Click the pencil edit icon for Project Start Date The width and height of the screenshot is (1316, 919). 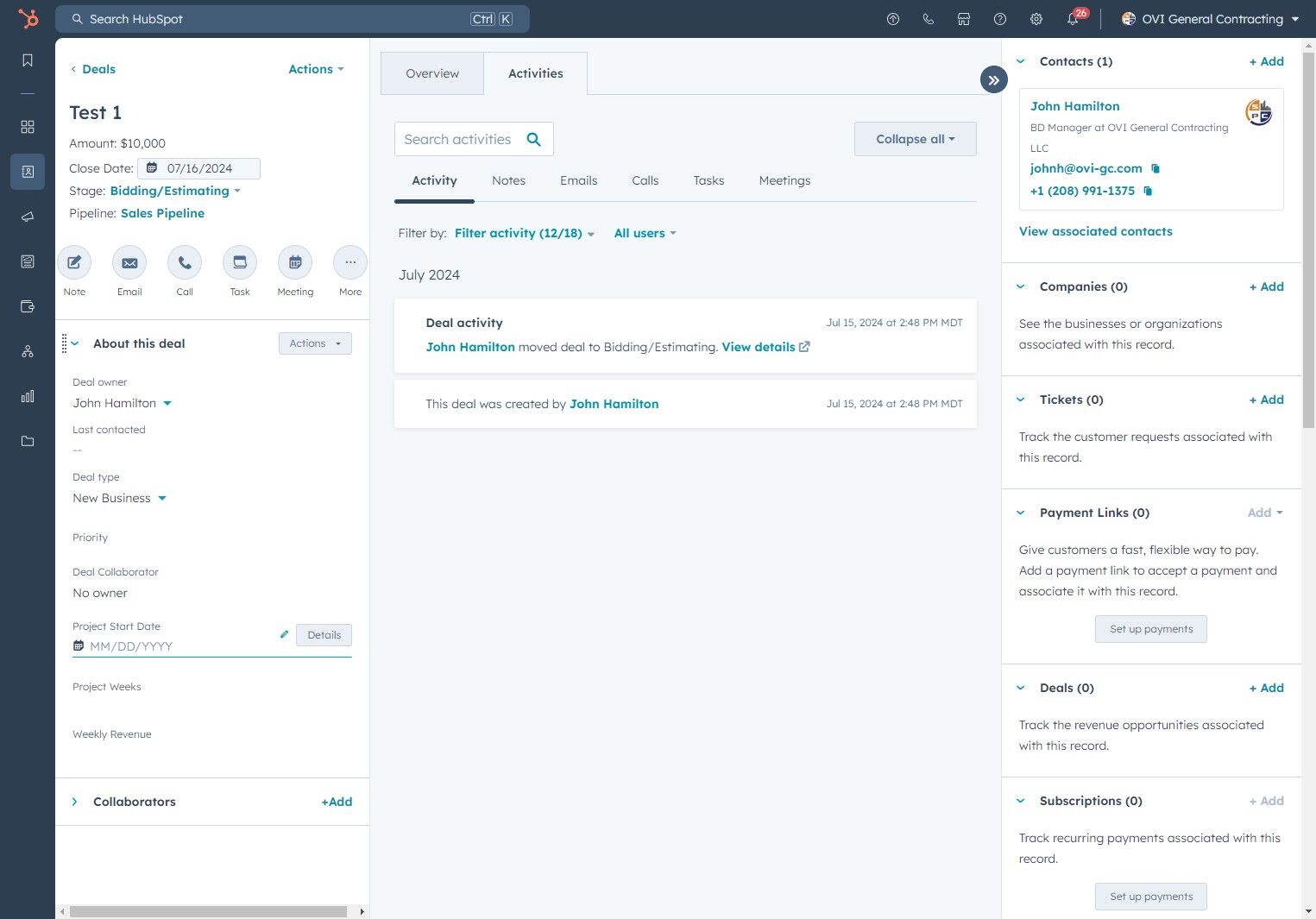284,634
